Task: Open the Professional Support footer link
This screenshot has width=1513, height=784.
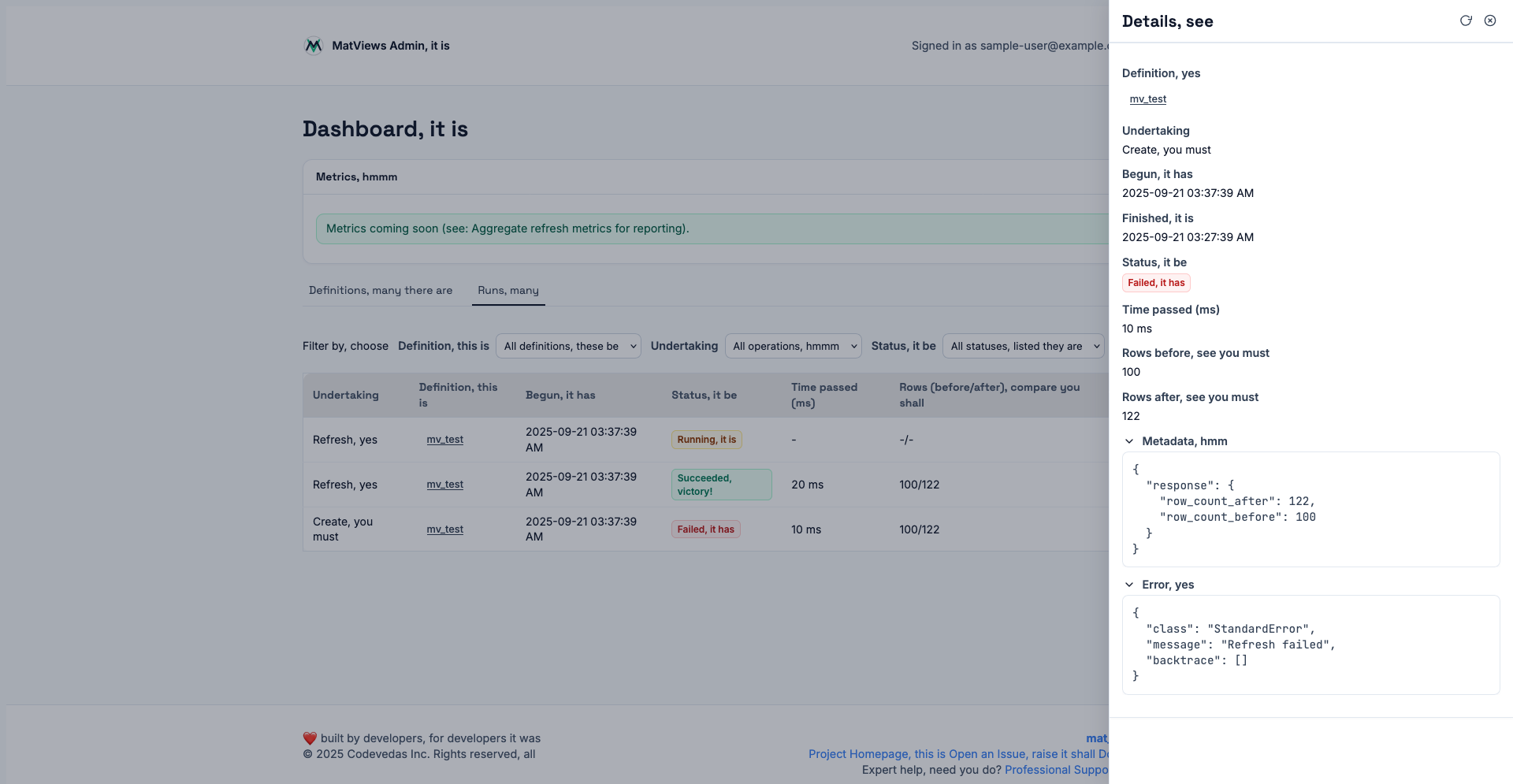Action: coord(1056,770)
